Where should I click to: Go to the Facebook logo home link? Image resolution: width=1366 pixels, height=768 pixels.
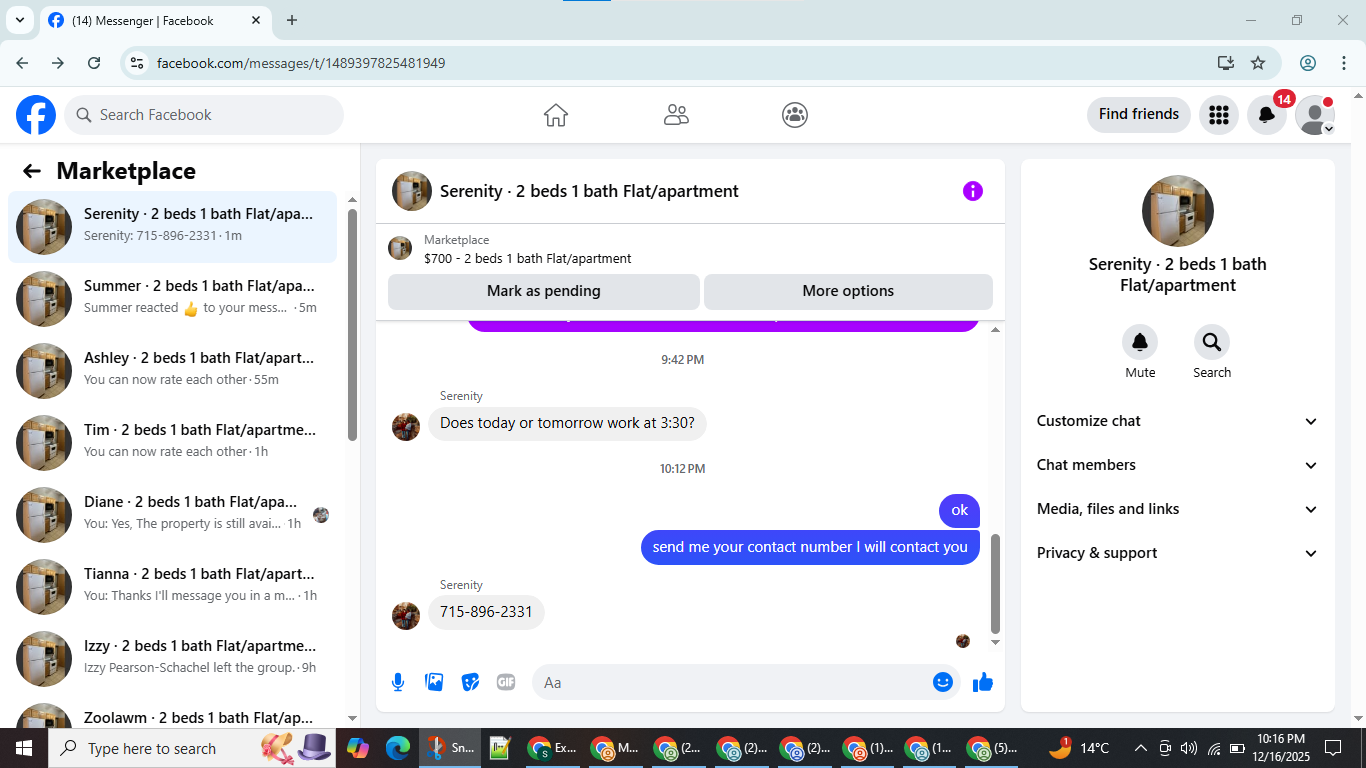36,115
